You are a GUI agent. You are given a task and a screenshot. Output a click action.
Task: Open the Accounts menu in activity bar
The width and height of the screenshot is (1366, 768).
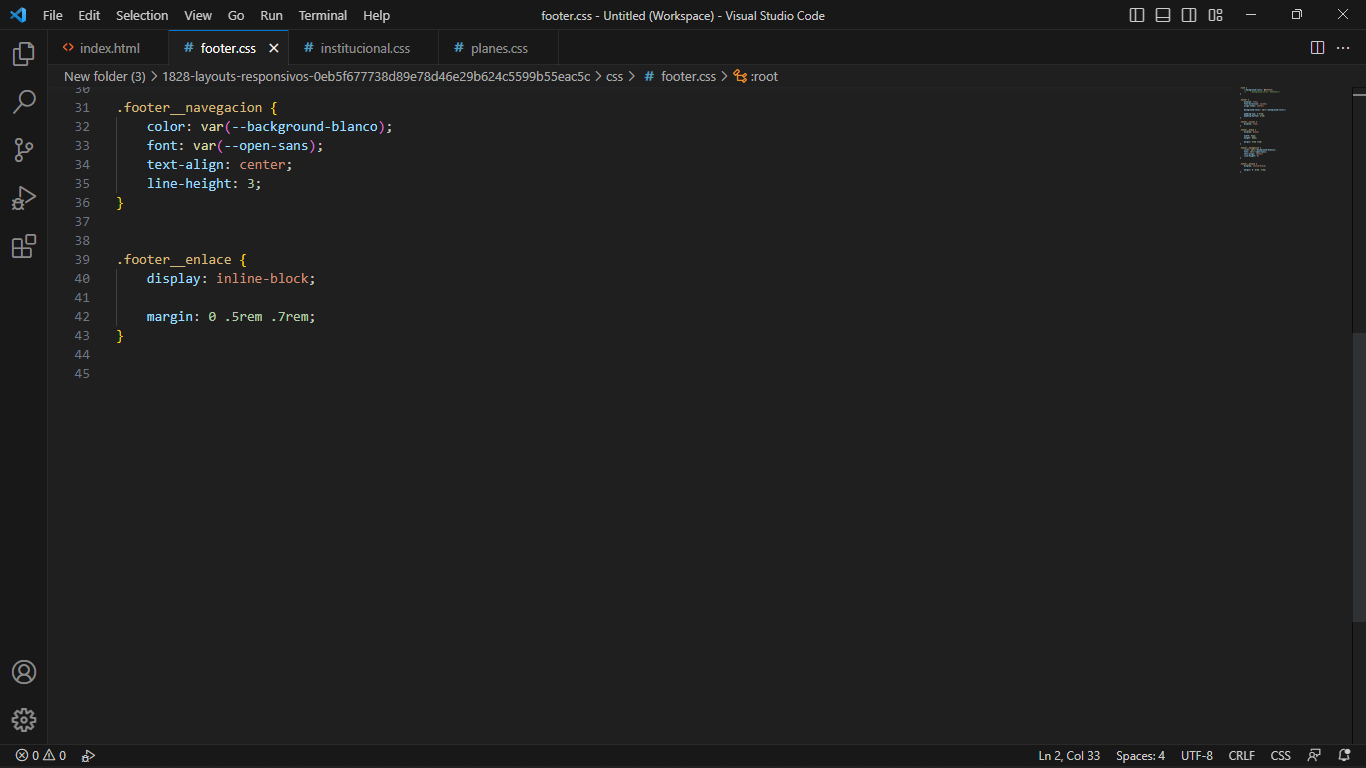(x=24, y=672)
